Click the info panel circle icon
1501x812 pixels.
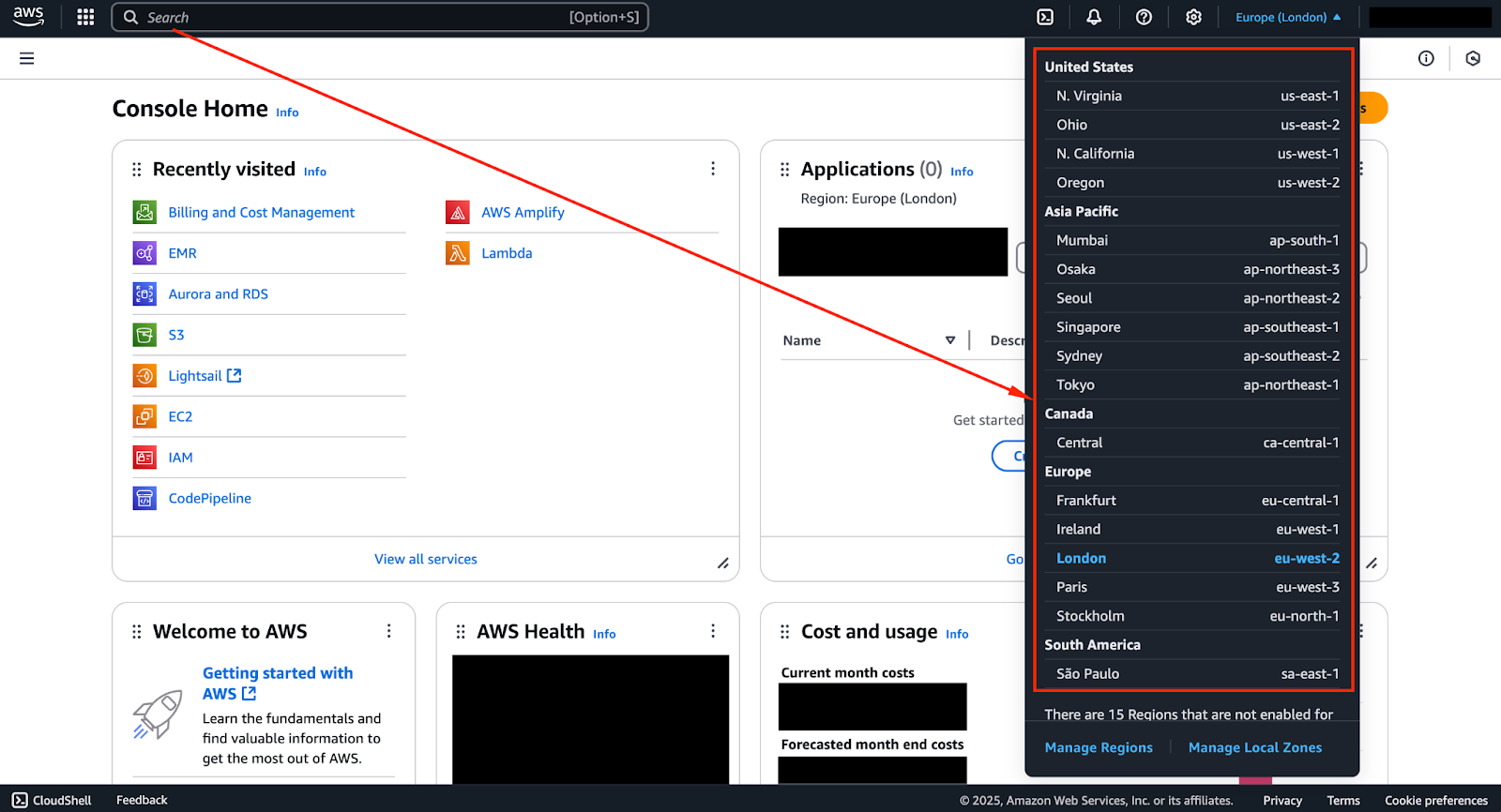1426,58
